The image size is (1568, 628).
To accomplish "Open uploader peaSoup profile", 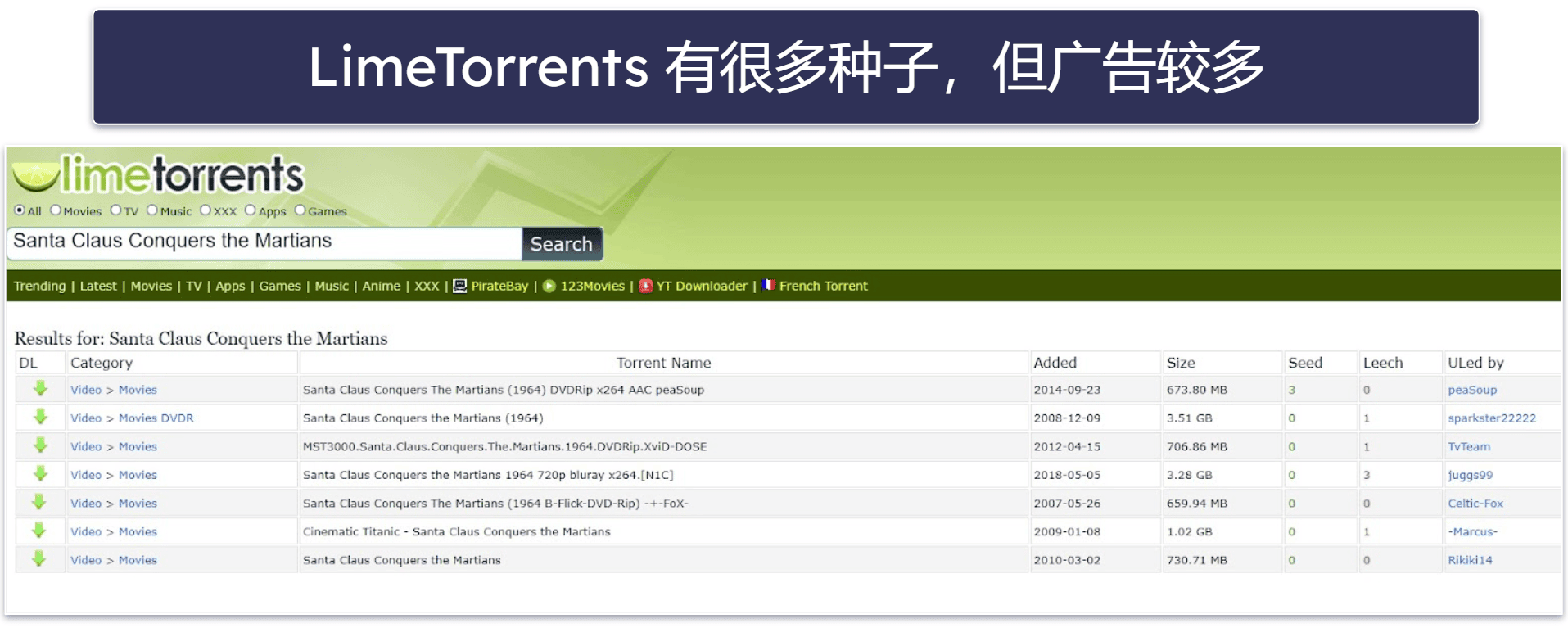I will tap(1471, 390).
